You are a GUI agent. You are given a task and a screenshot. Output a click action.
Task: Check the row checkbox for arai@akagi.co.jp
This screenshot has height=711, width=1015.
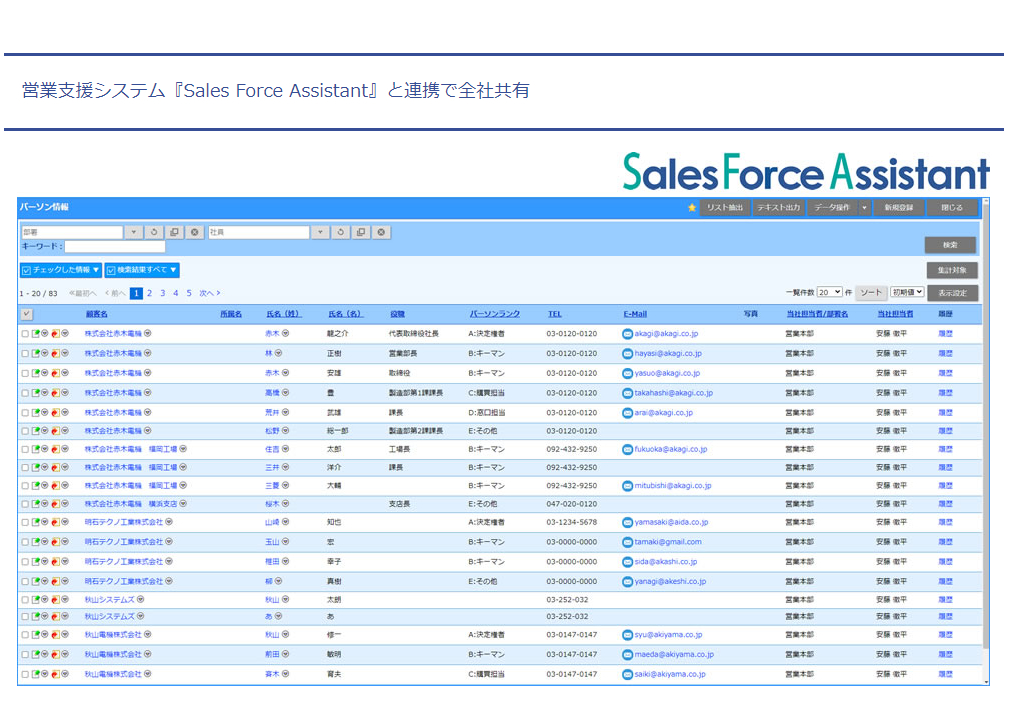pos(25,413)
